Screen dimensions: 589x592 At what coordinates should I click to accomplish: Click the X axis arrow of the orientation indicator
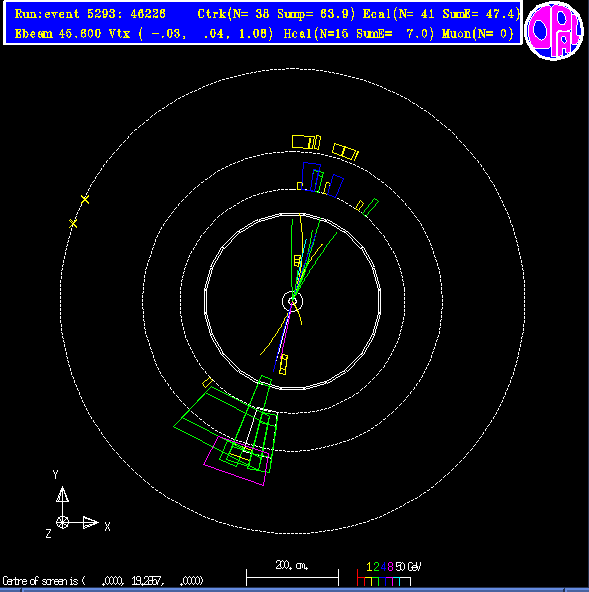coord(91,523)
